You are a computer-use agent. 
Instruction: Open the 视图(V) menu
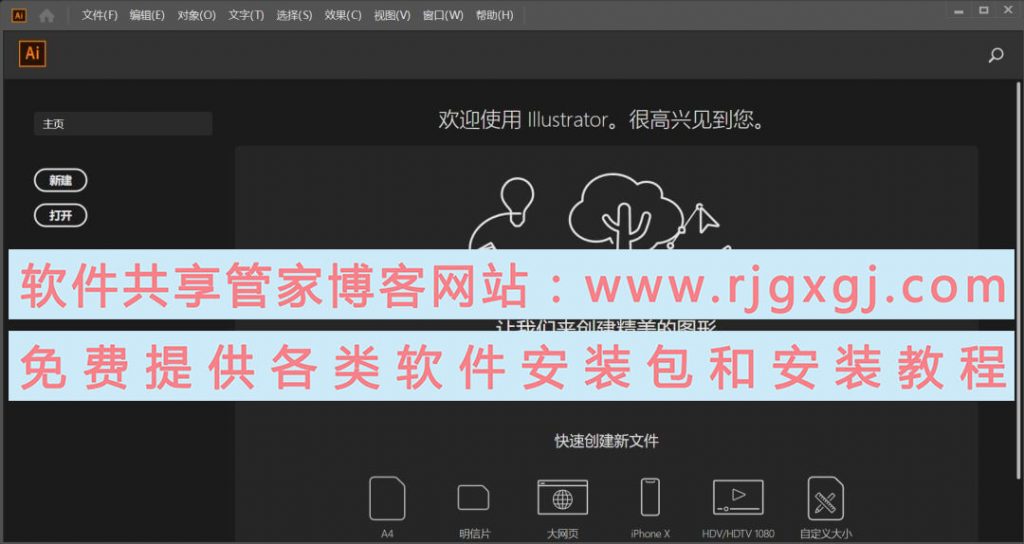click(392, 15)
